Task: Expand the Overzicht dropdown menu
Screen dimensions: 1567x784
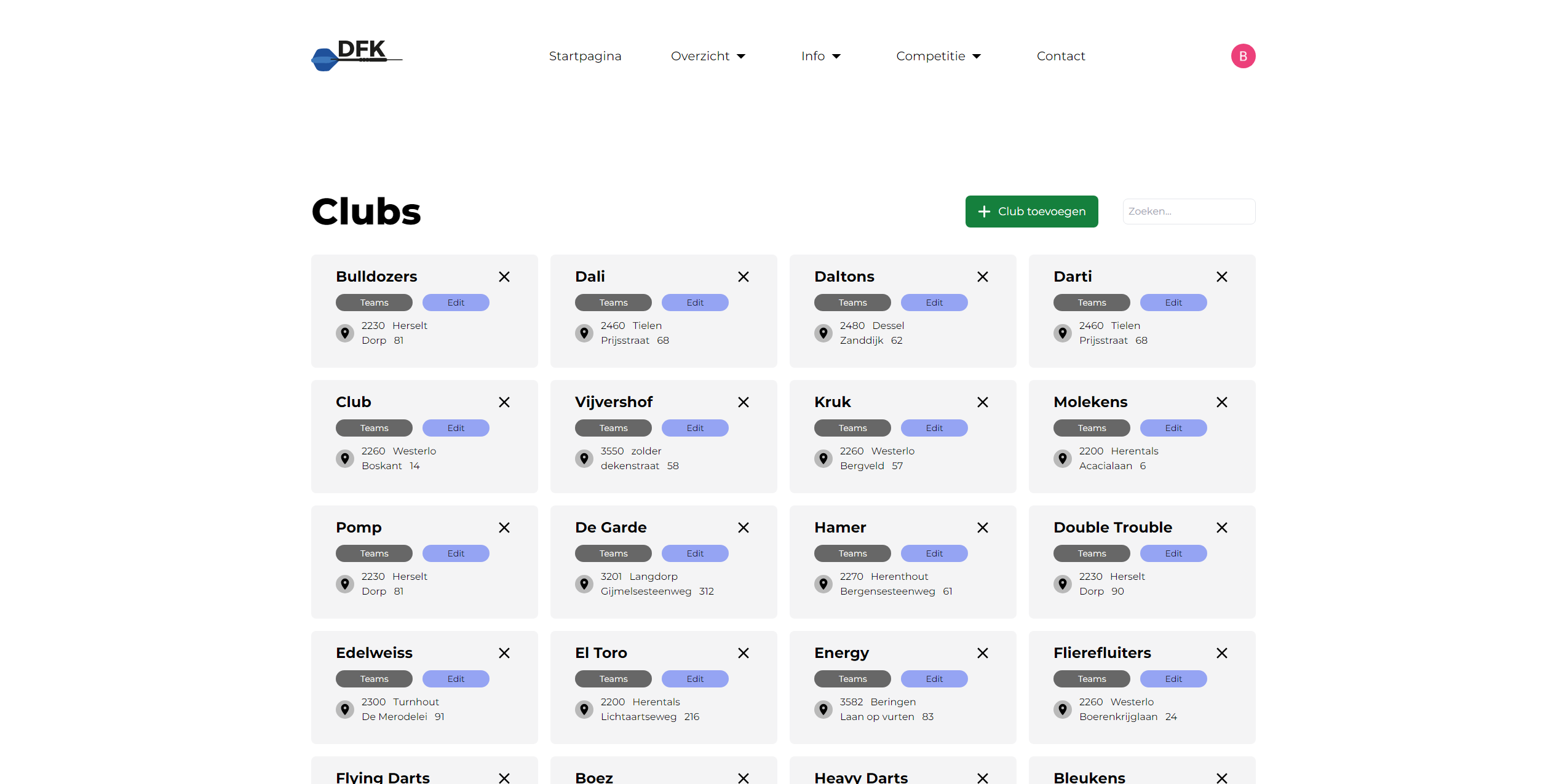Action: pos(708,56)
